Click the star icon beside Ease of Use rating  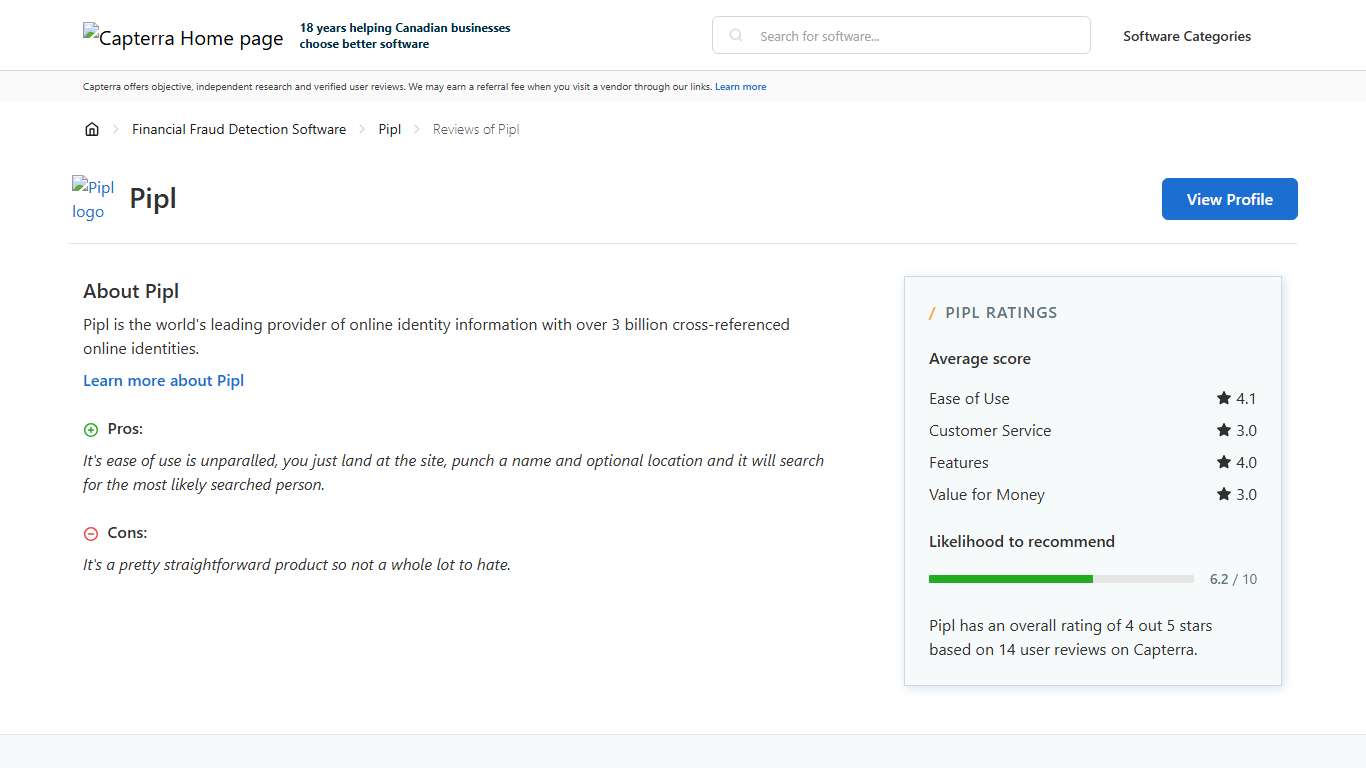pos(1222,398)
